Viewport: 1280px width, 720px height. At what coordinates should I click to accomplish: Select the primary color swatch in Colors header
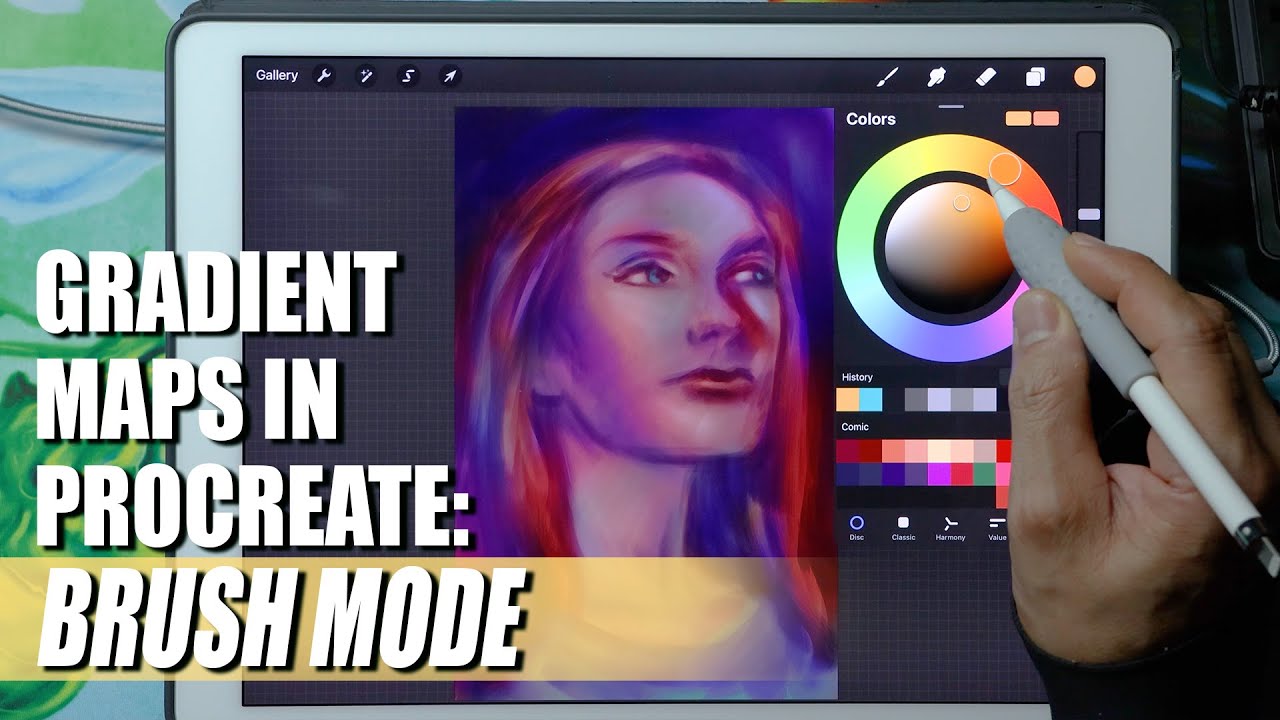(1018, 119)
